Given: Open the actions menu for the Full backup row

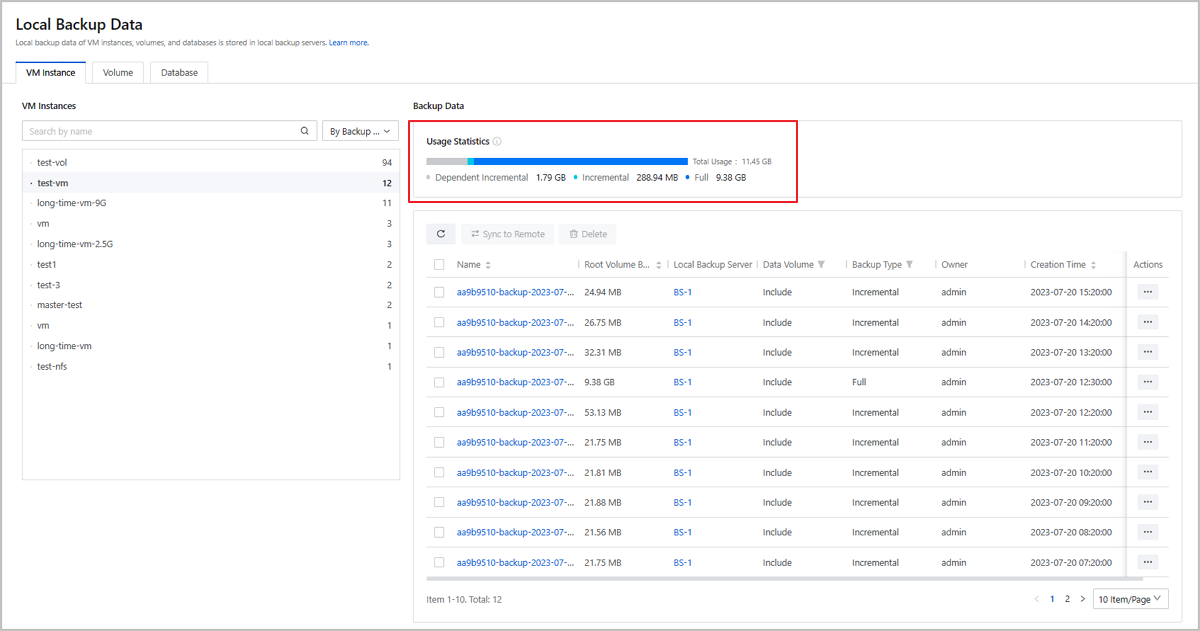Looking at the screenshot, I should tap(1147, 382).
